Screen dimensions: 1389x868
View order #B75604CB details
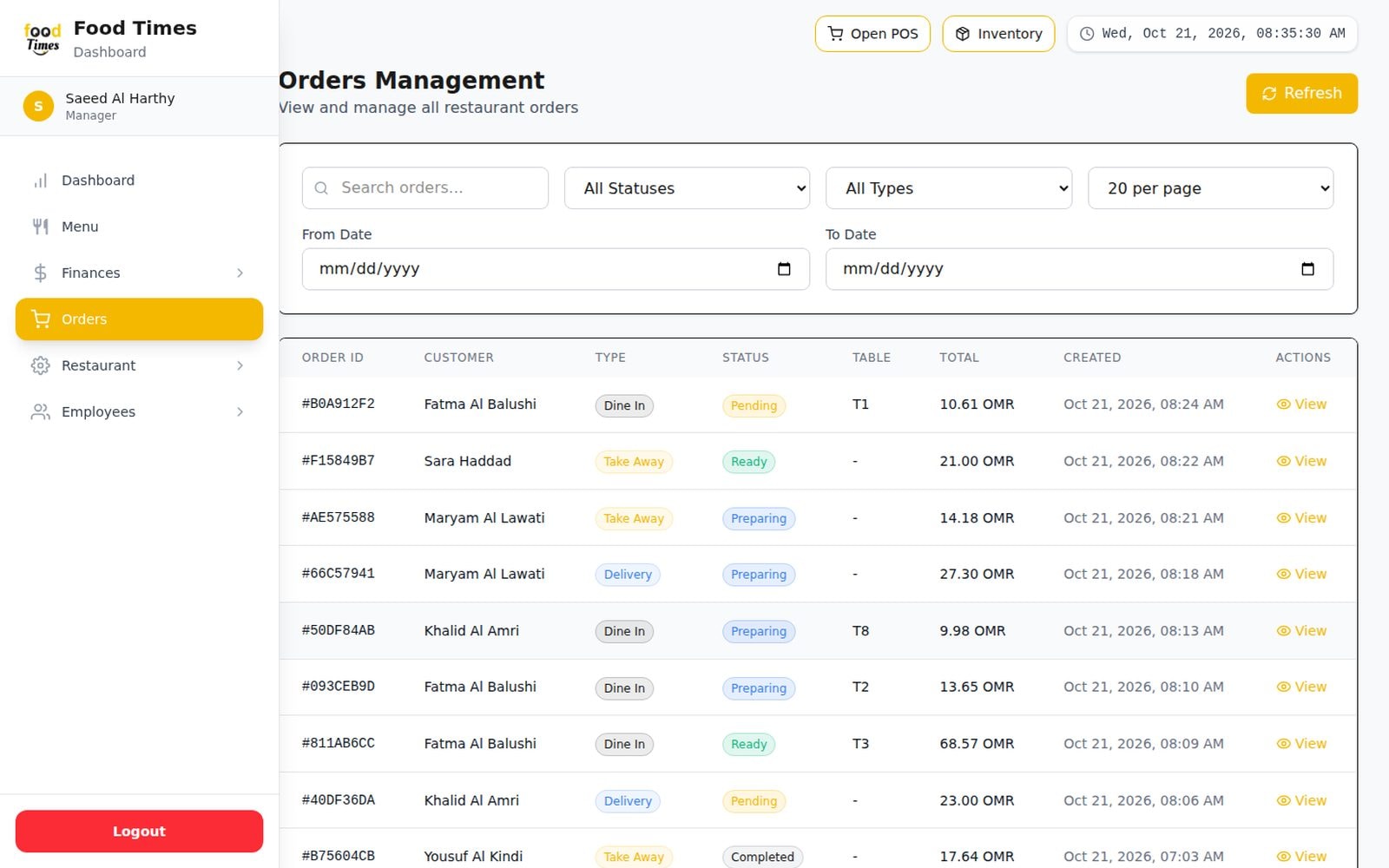(x=1301, y=857)
